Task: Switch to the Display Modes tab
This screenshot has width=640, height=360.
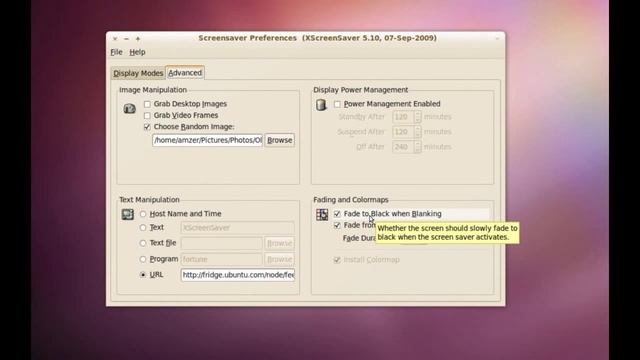Action: click(x=138, y=73)
